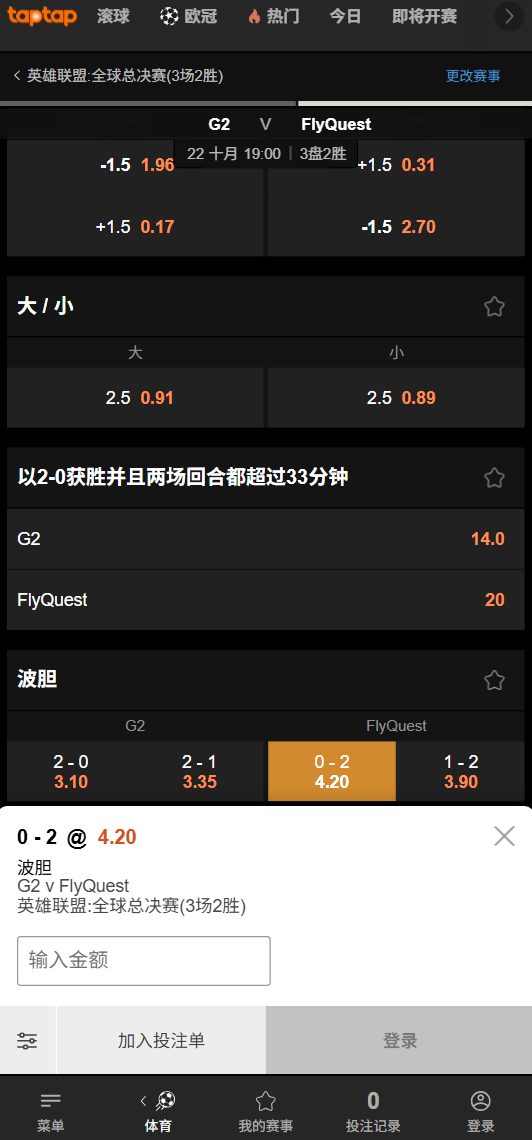532x1140 pixels.
Task: Focus the 输入金额 amount field
Action: 144,960
